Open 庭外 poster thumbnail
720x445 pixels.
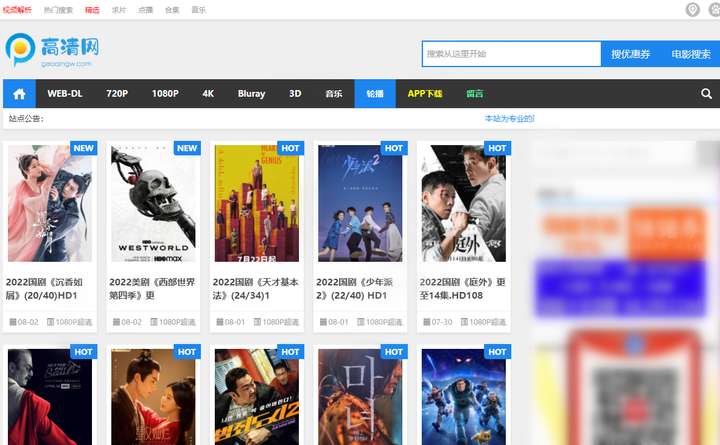(464, 203)
